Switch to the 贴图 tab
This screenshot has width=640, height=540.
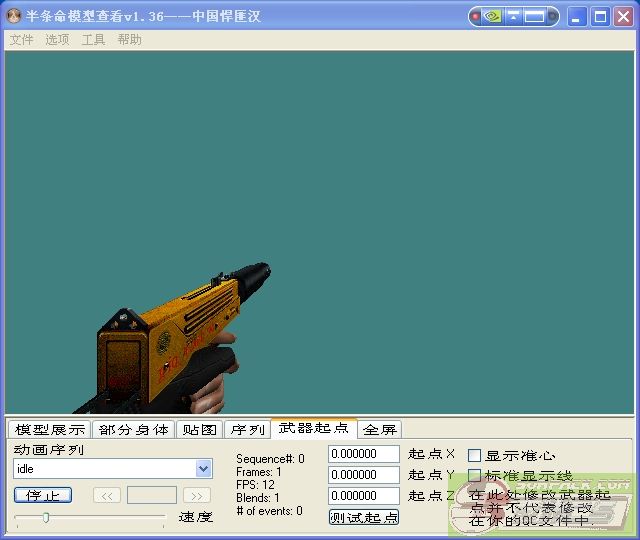tap(198, 430)
